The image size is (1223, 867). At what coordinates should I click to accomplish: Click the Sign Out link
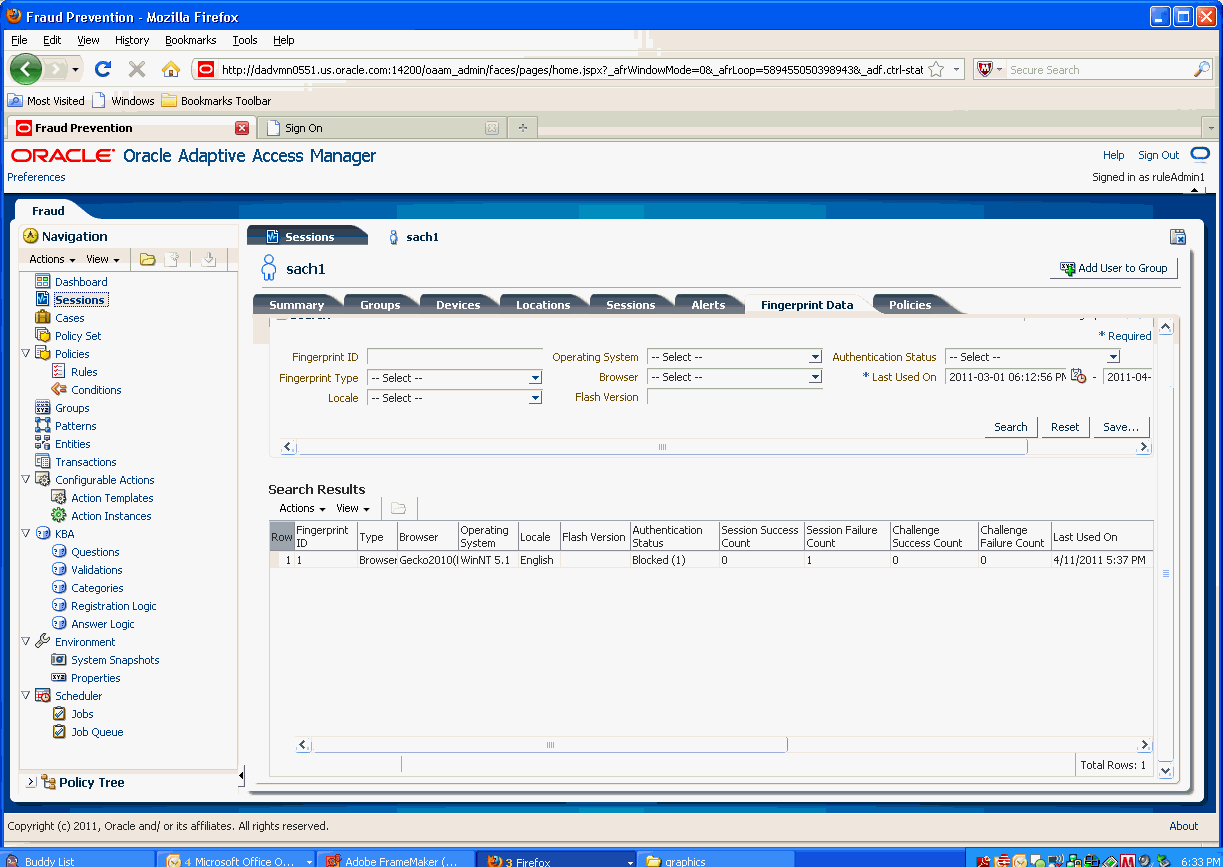pos(1157,155)
